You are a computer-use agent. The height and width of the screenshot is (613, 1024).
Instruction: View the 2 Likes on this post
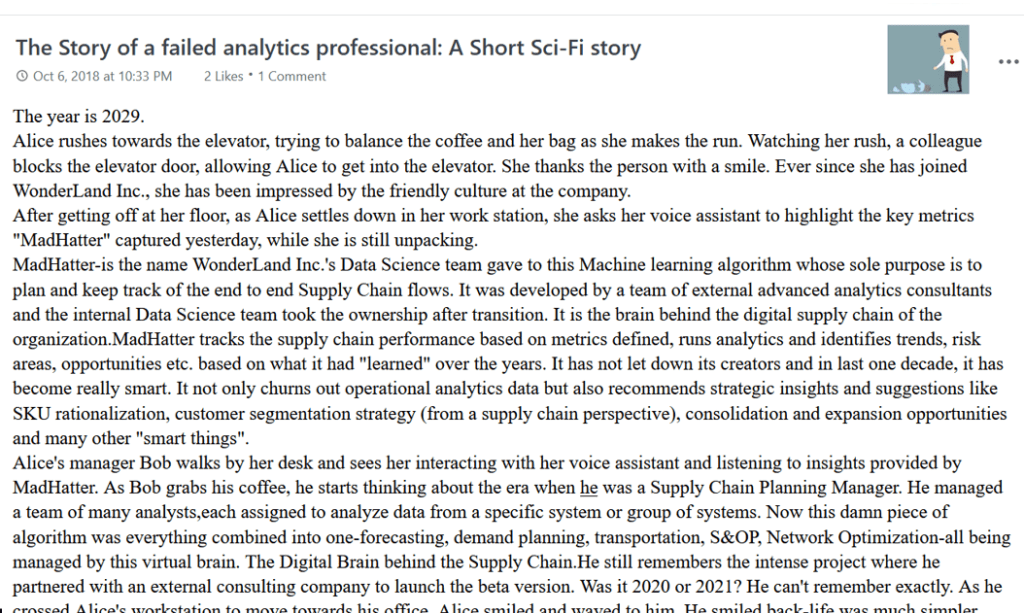(x=223, y=76)
